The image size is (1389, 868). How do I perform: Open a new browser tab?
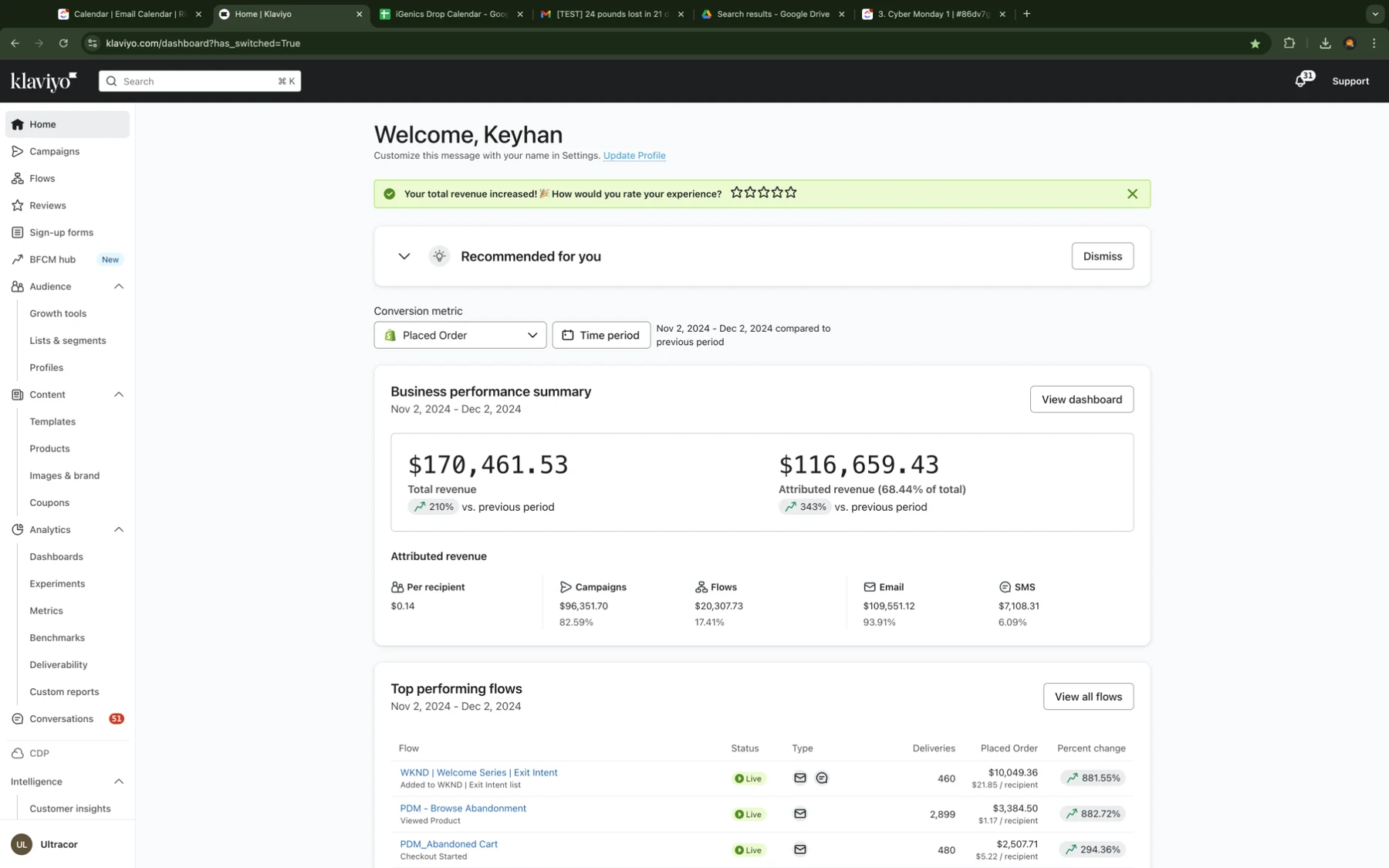point(1026,14)
